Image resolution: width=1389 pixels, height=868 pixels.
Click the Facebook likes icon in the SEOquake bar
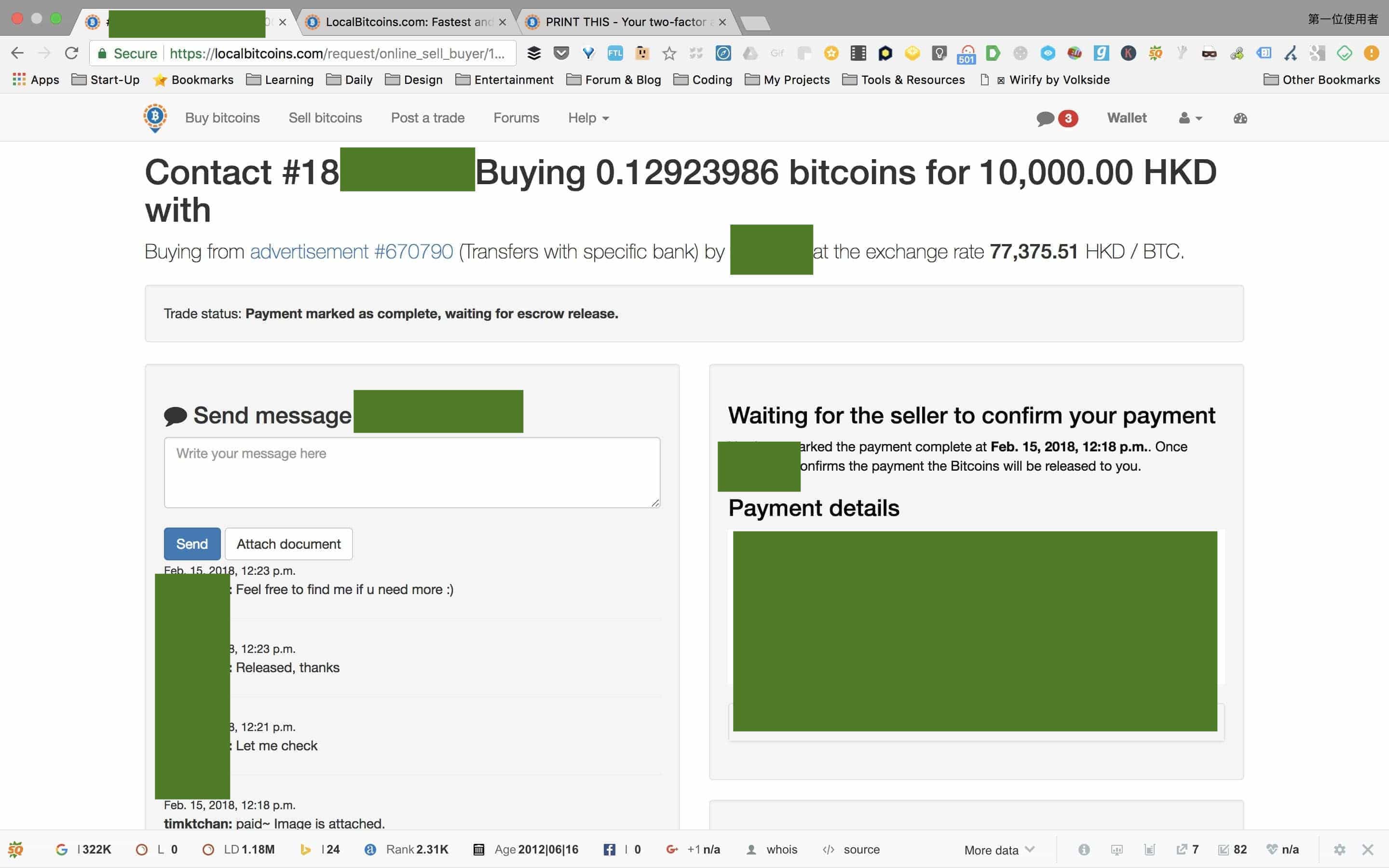609,850
